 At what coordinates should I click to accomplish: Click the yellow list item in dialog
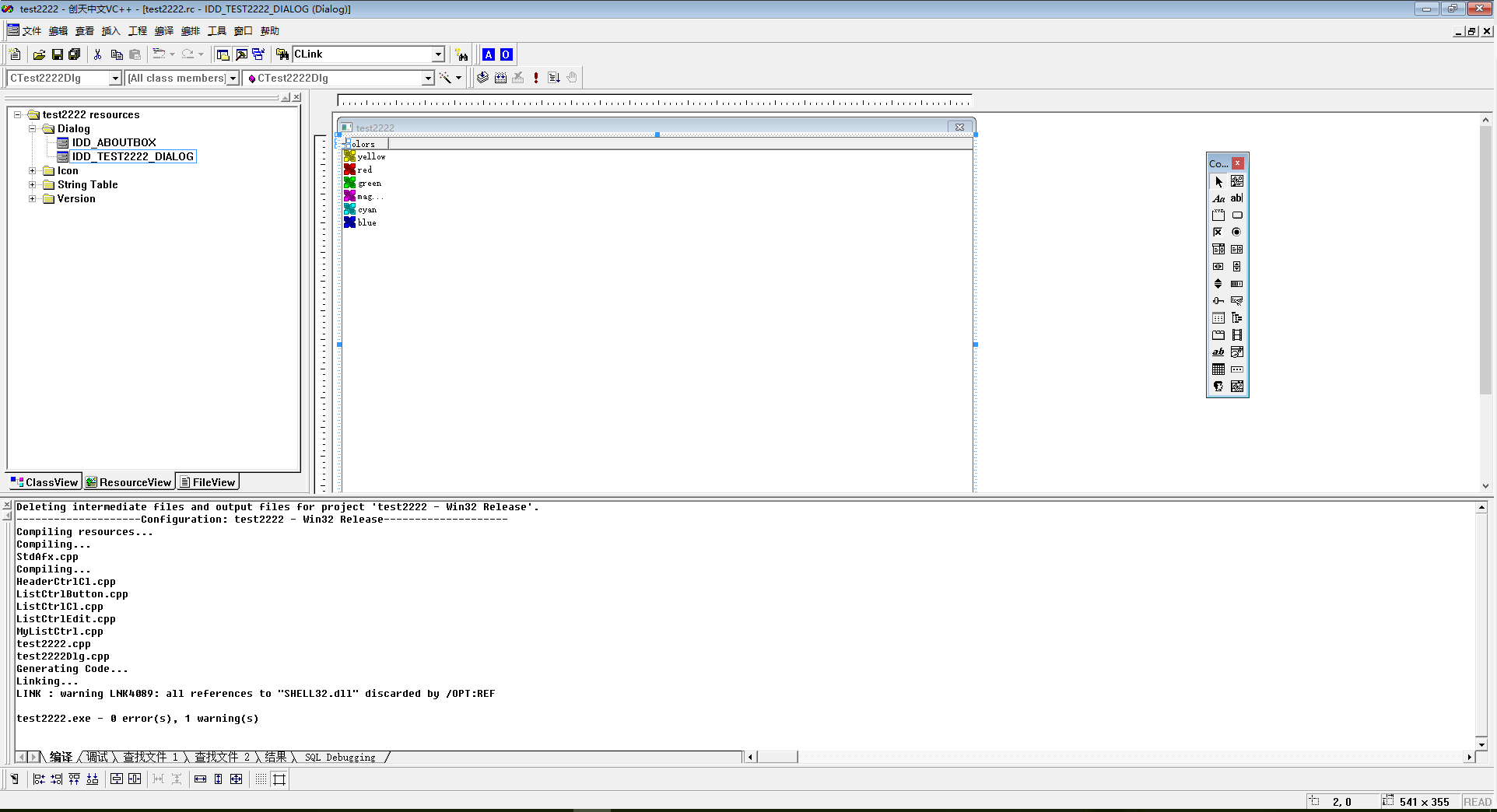[x=365, y=156]
